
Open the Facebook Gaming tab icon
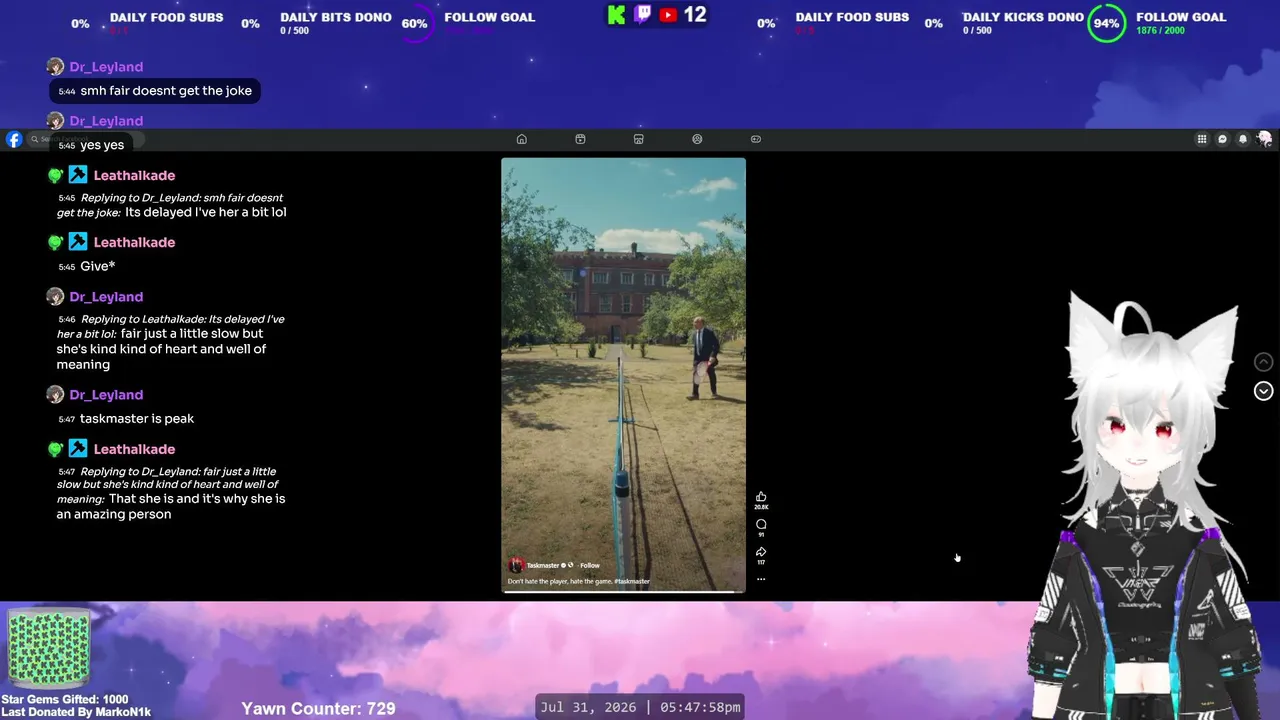pos(756,139)
